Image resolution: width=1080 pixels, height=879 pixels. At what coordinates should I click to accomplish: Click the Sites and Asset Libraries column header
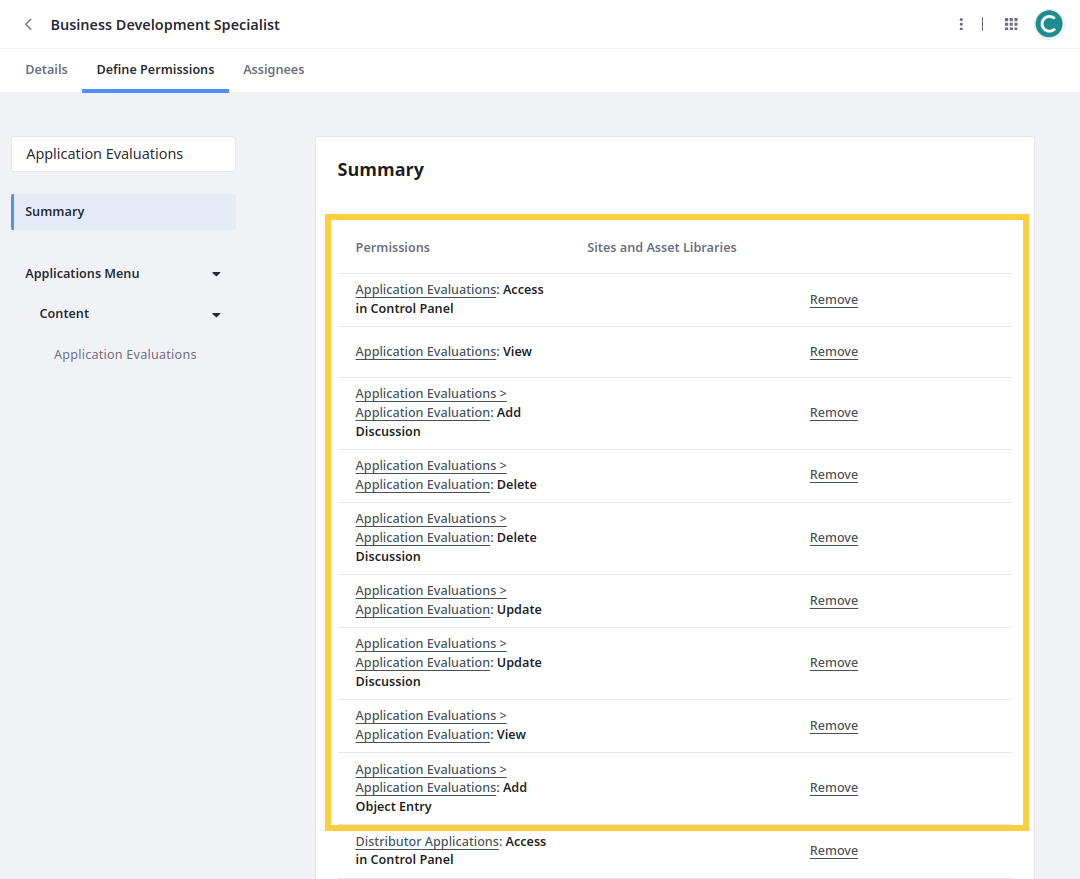tap(661, 247)
